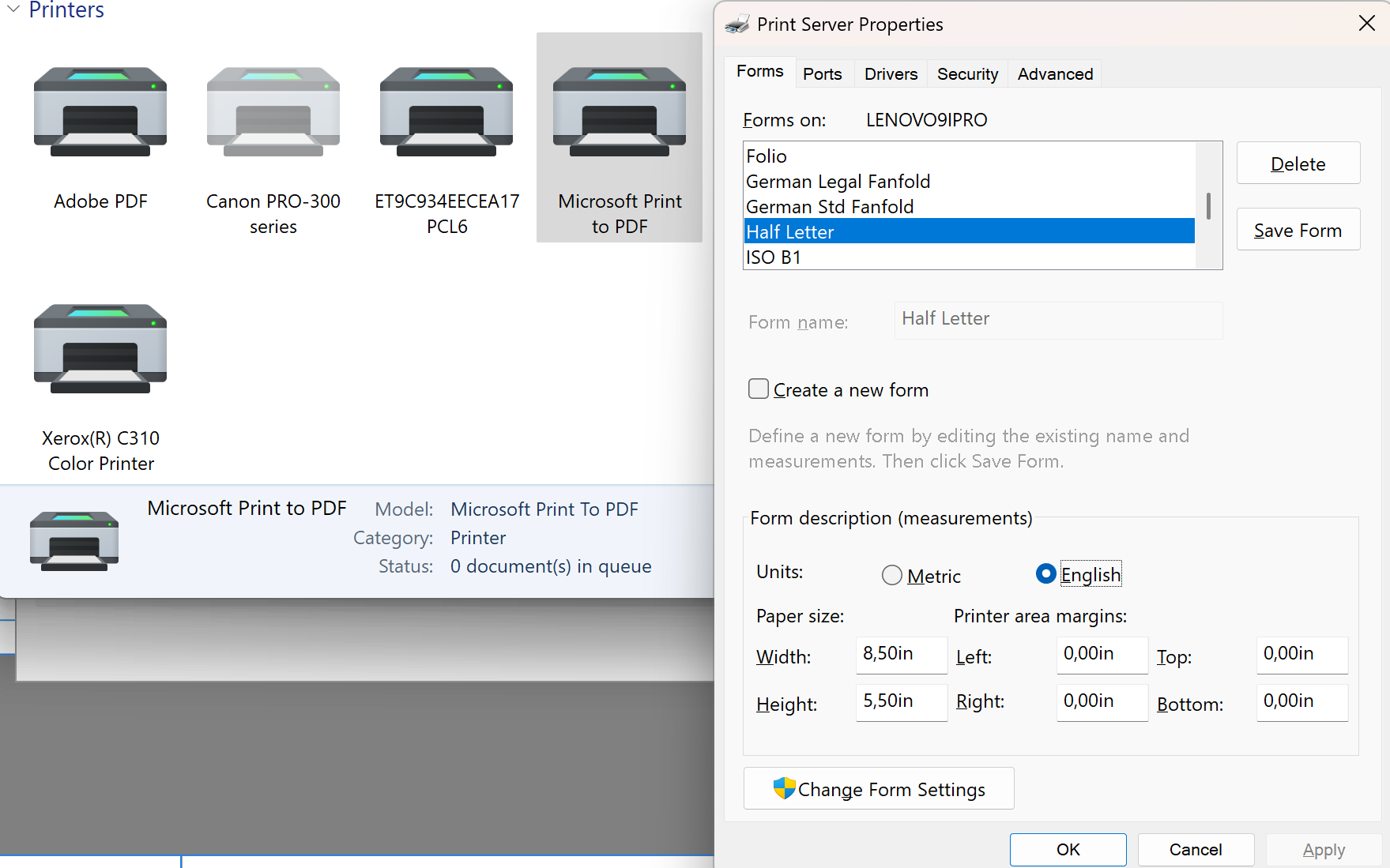Screen dimensions: 1390x868
Task: Open the Advanced tab
Action: [1056, 74]
